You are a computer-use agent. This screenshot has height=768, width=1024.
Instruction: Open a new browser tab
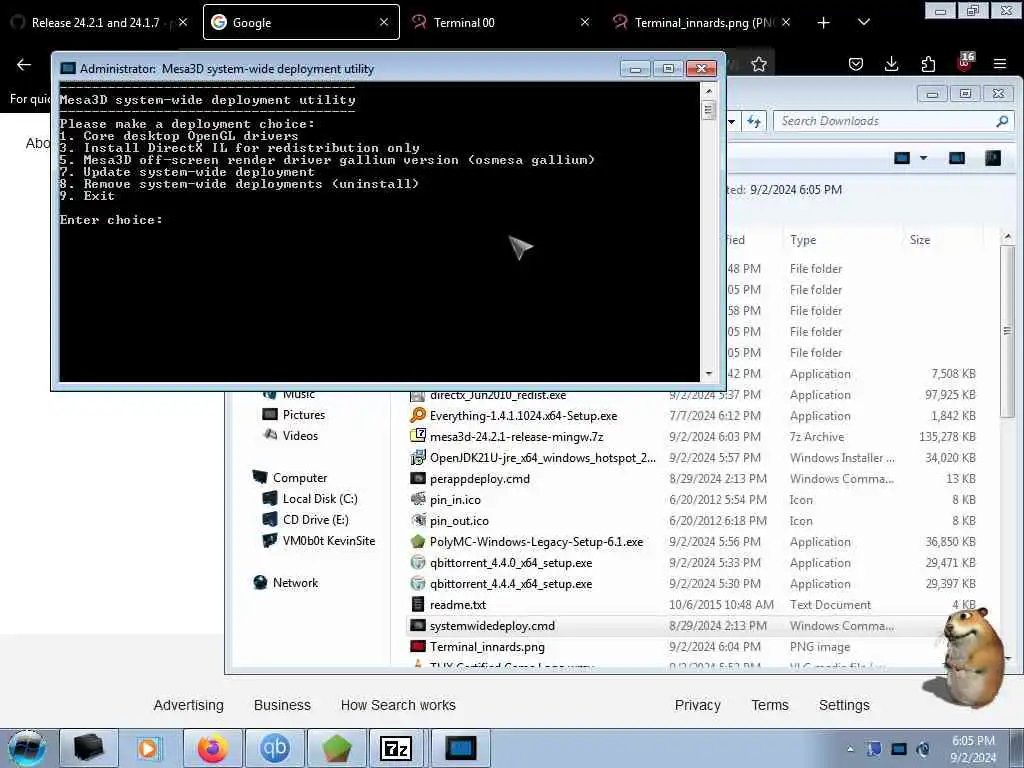pos(824,23)
